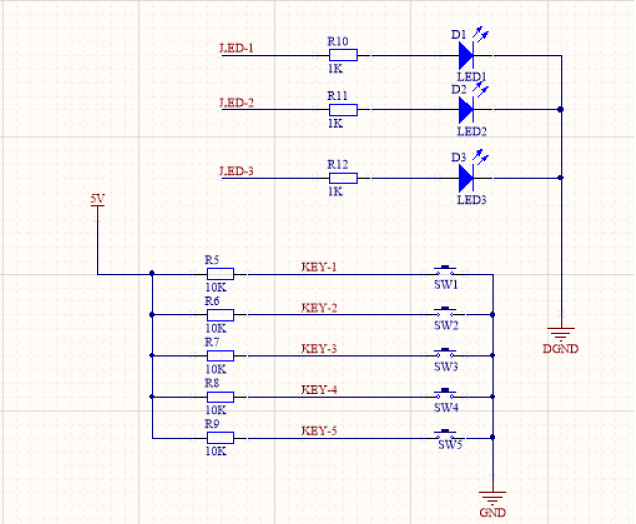Select resistor R11 symbol
Image resolution: width=636 pixels, height=524 pixels.
click(x=343, y=110)
